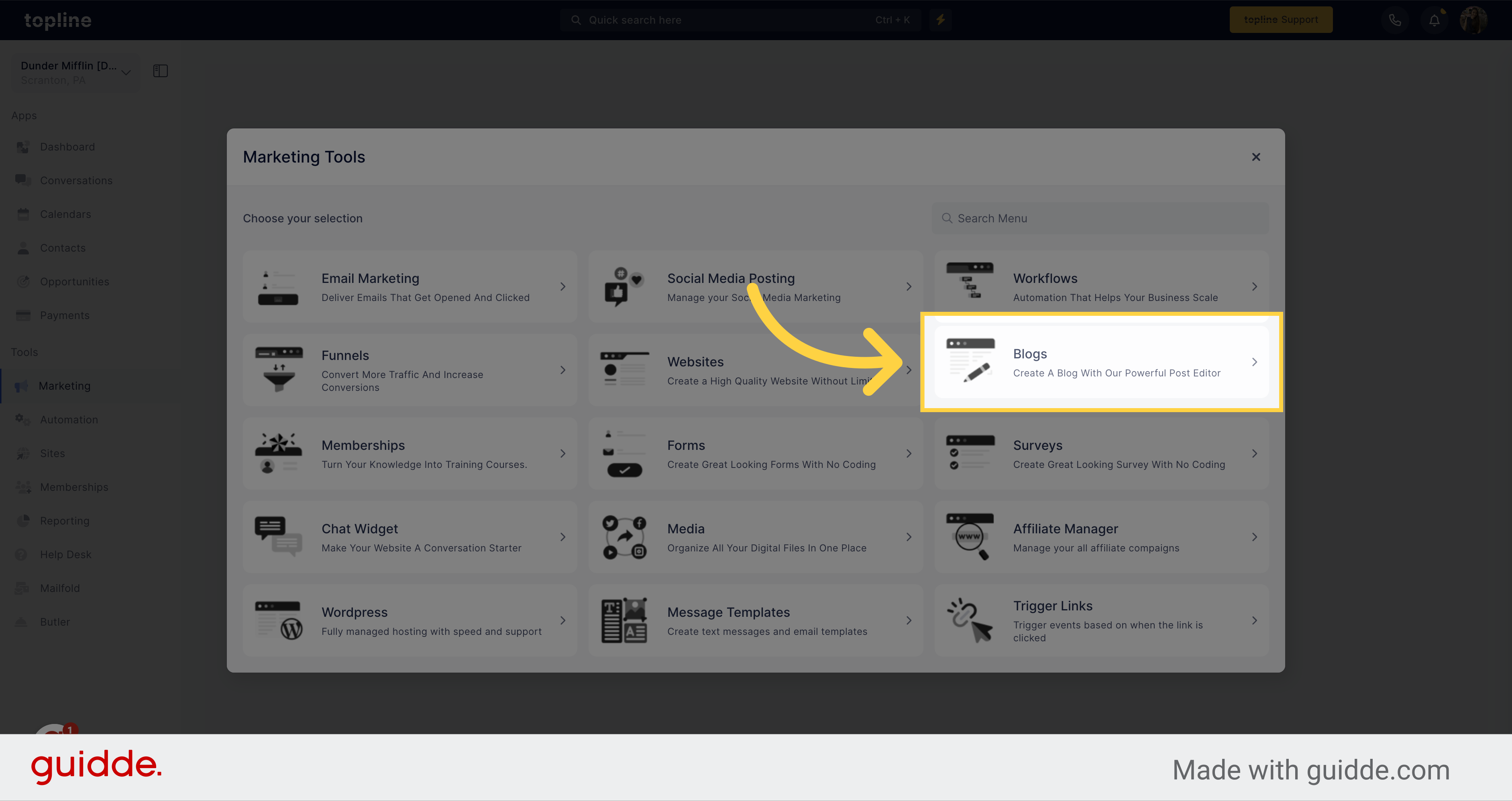Open the user avatar profile picture
Viewport: 1512px width, 801px height.
point(1473,20)
